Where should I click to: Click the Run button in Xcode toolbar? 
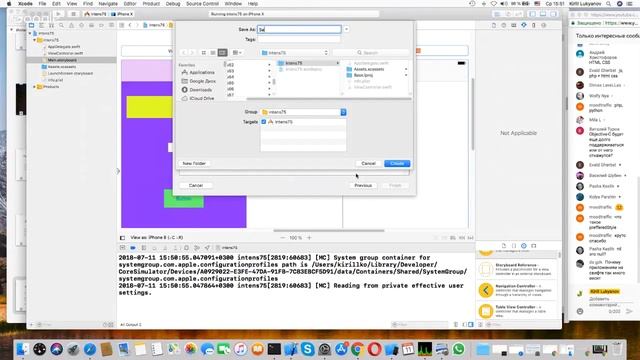point(58,14)
